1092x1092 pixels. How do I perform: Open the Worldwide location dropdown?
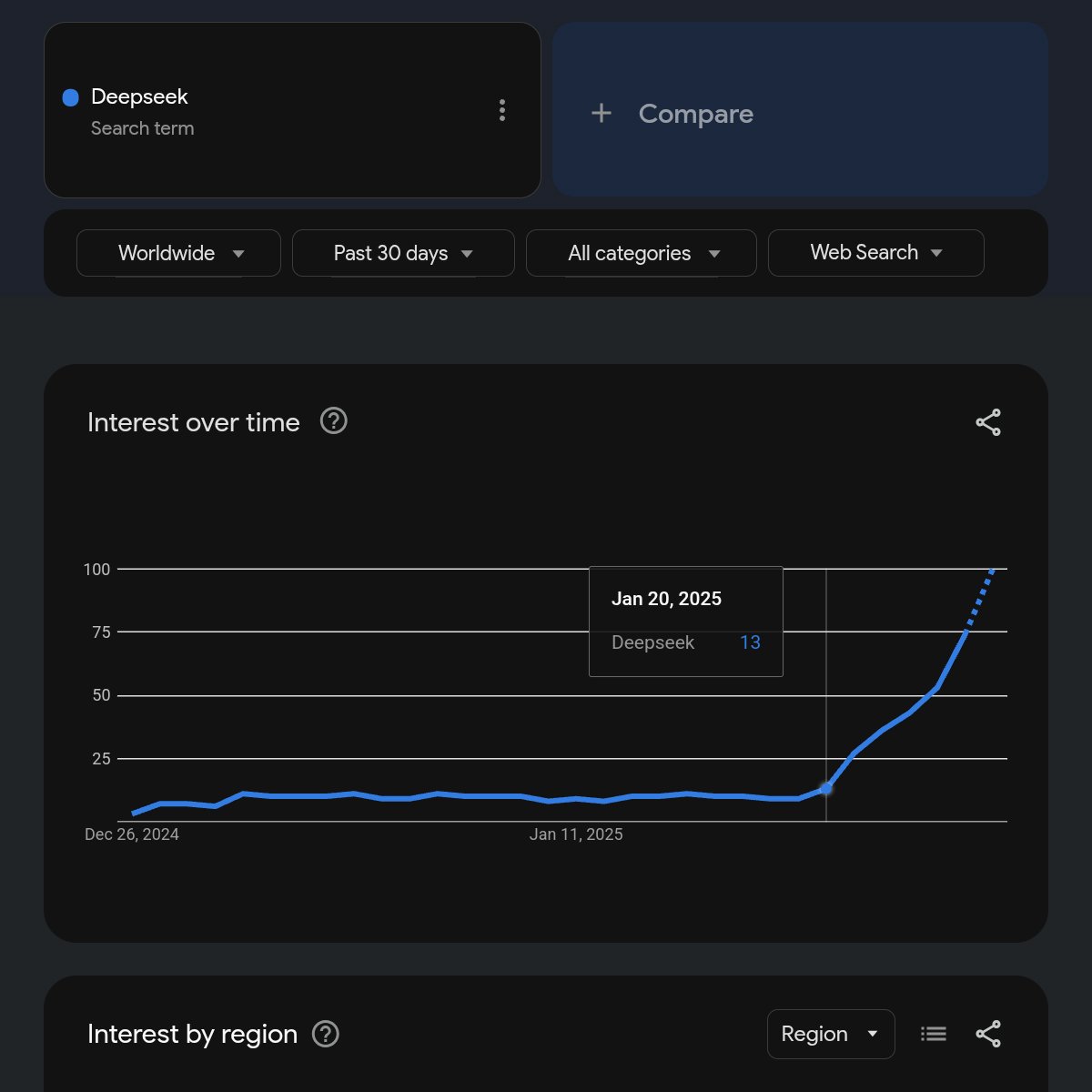(177, 253)
